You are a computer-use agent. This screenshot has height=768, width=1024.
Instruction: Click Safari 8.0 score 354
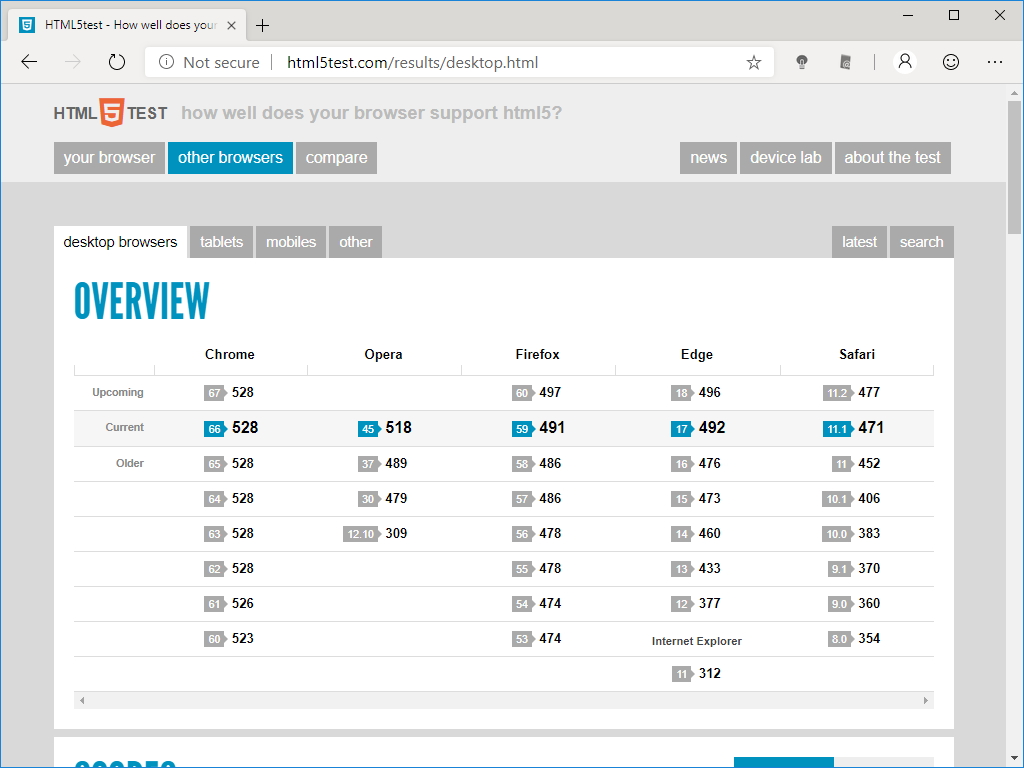[854, 639]
